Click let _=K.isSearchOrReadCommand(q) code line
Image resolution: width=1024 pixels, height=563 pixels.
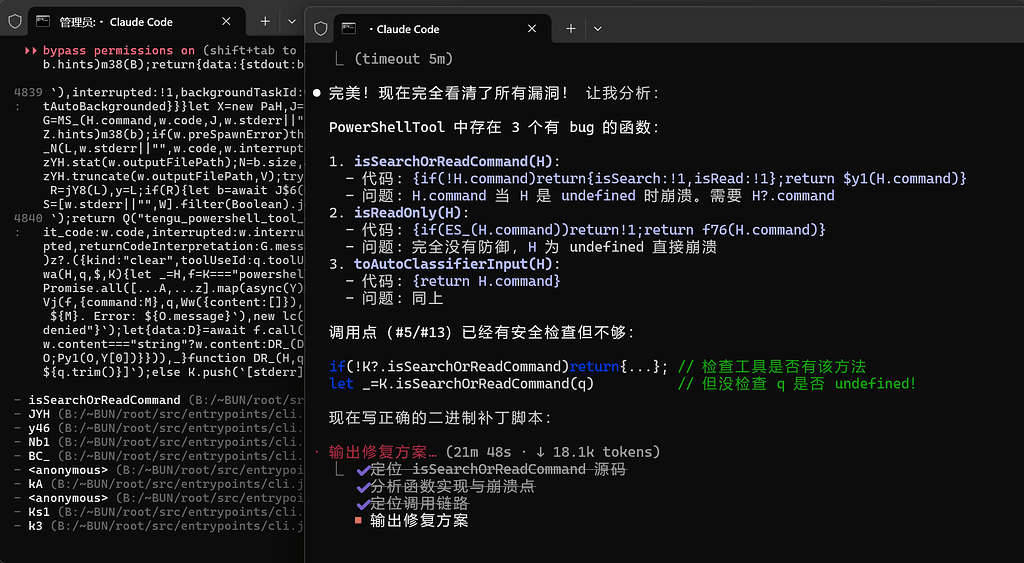coord(462,383)
